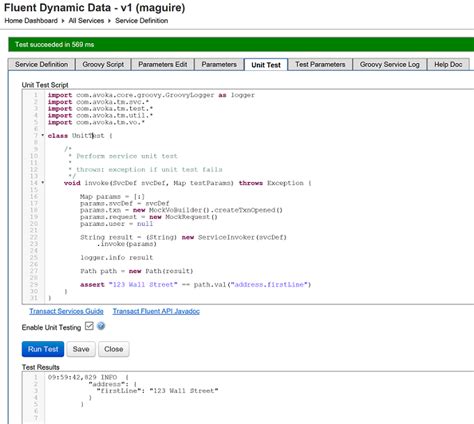Click the Close button
The image size is (474, 424).
pyautogui.click(x=114, y=349)
